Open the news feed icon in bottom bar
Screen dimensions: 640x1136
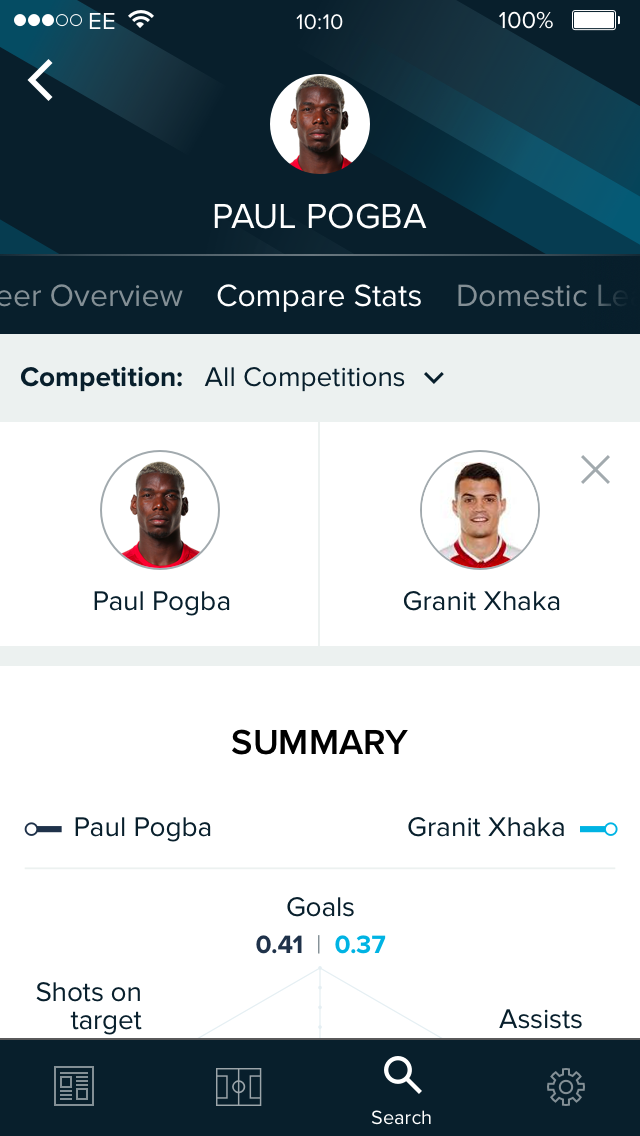coord(73,1086)
